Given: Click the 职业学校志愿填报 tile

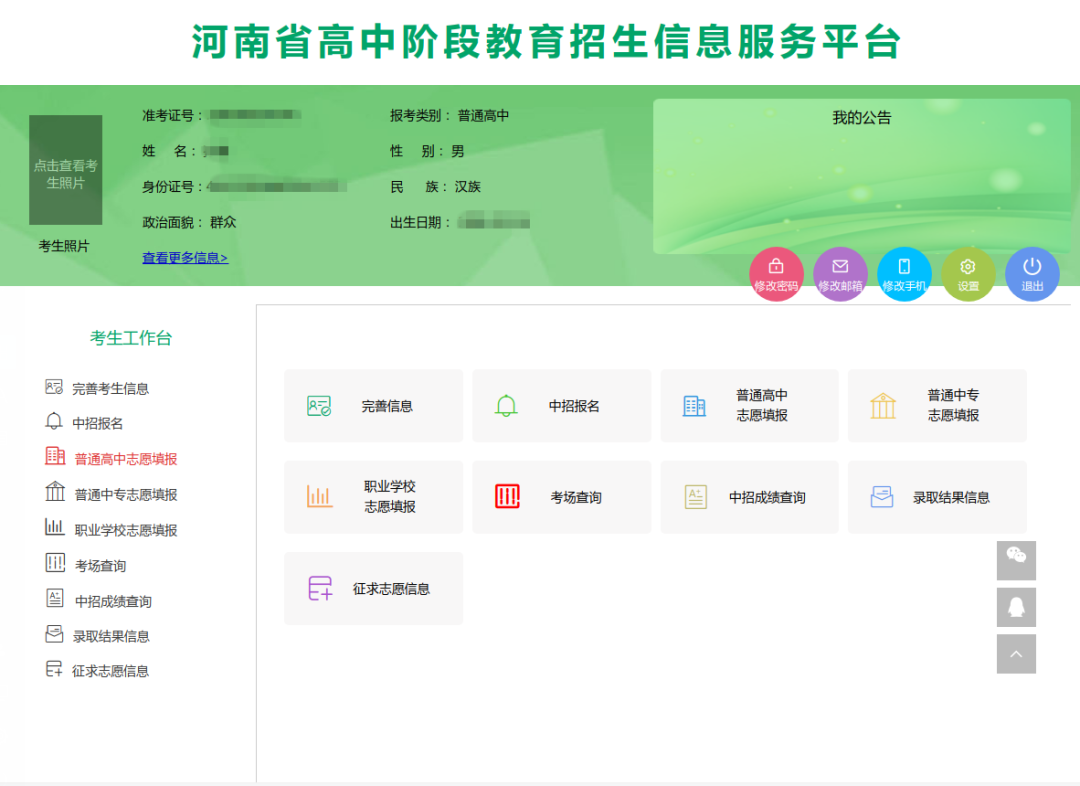Looking at the screenshot, I should [x=373, y=497].
